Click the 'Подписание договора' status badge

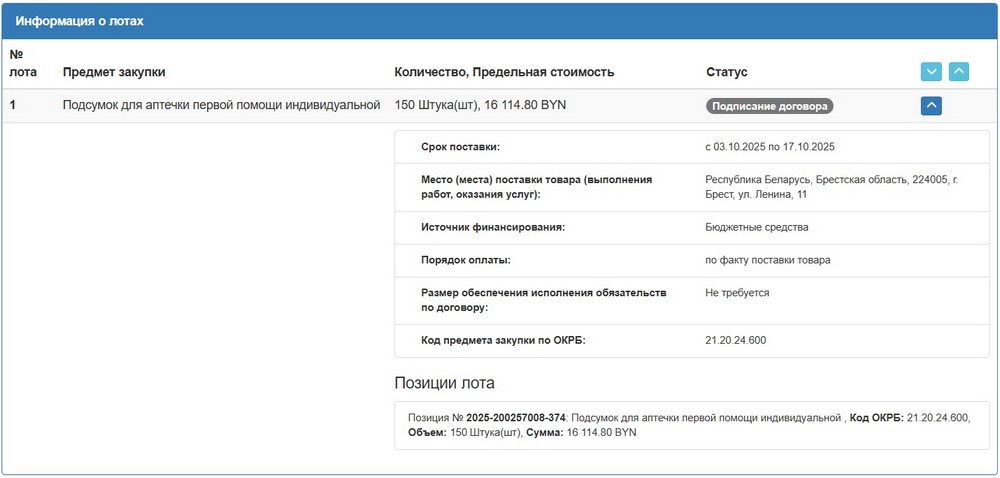(x=770, y=106)
